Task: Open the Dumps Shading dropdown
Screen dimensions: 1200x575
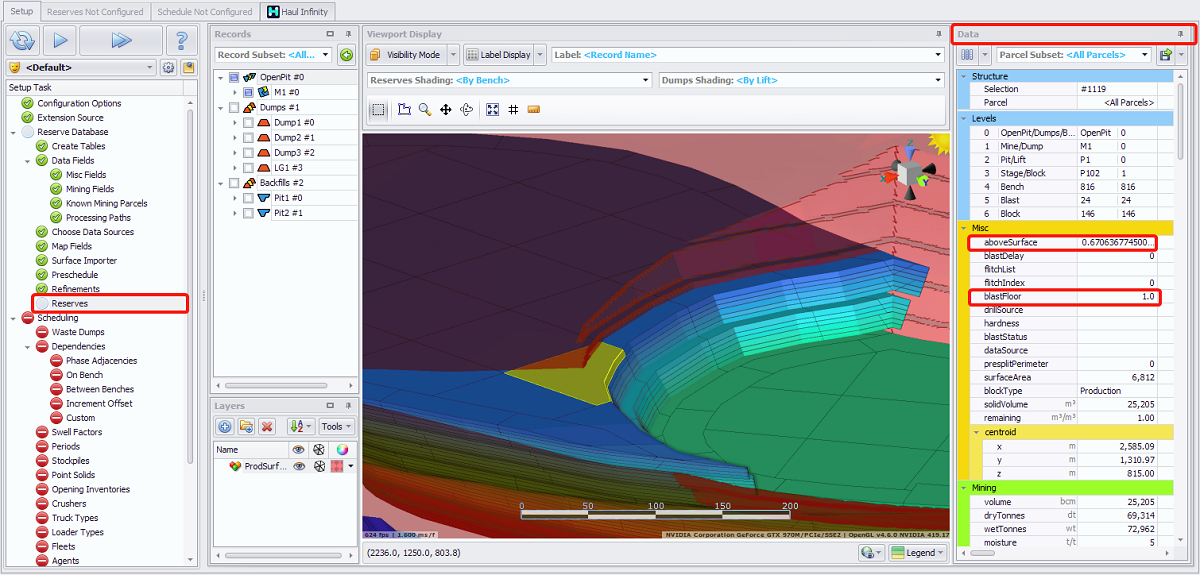Action: tap(937, 80)
